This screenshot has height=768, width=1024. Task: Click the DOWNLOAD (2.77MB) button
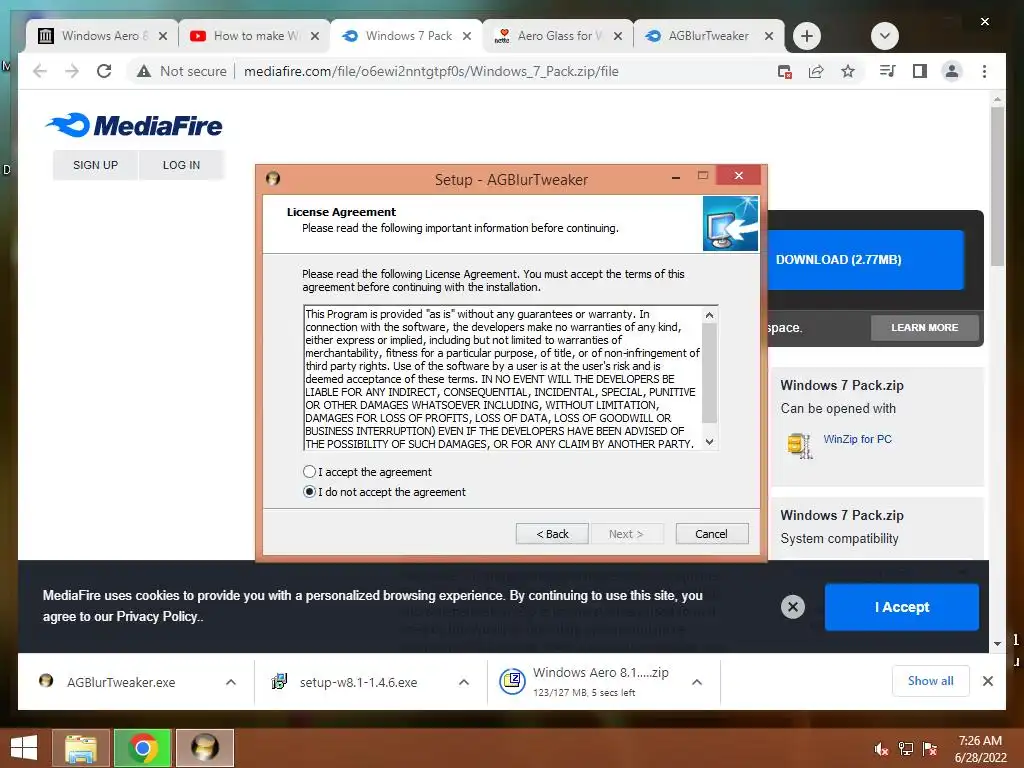(x=865, y=259)
